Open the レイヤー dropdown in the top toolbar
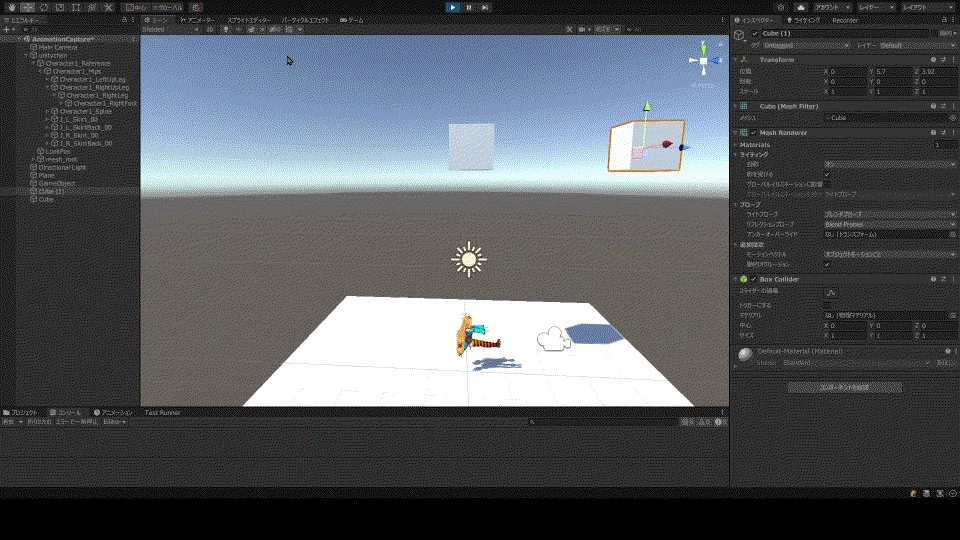Screen dimensions: 960x540 pyautogui.click(x=876, y=7)
